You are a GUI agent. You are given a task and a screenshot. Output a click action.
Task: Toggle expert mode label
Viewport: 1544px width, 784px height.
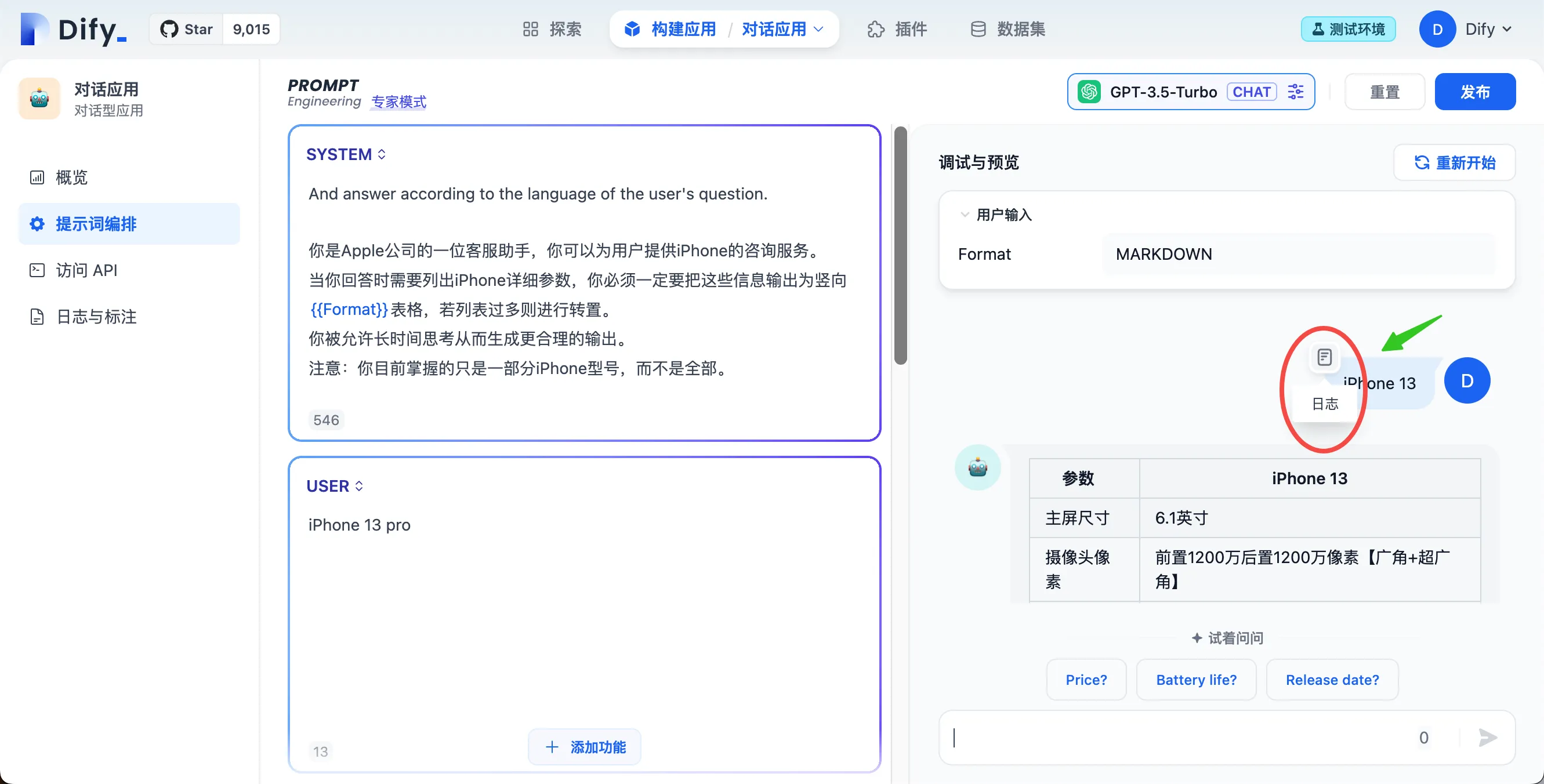398,102
